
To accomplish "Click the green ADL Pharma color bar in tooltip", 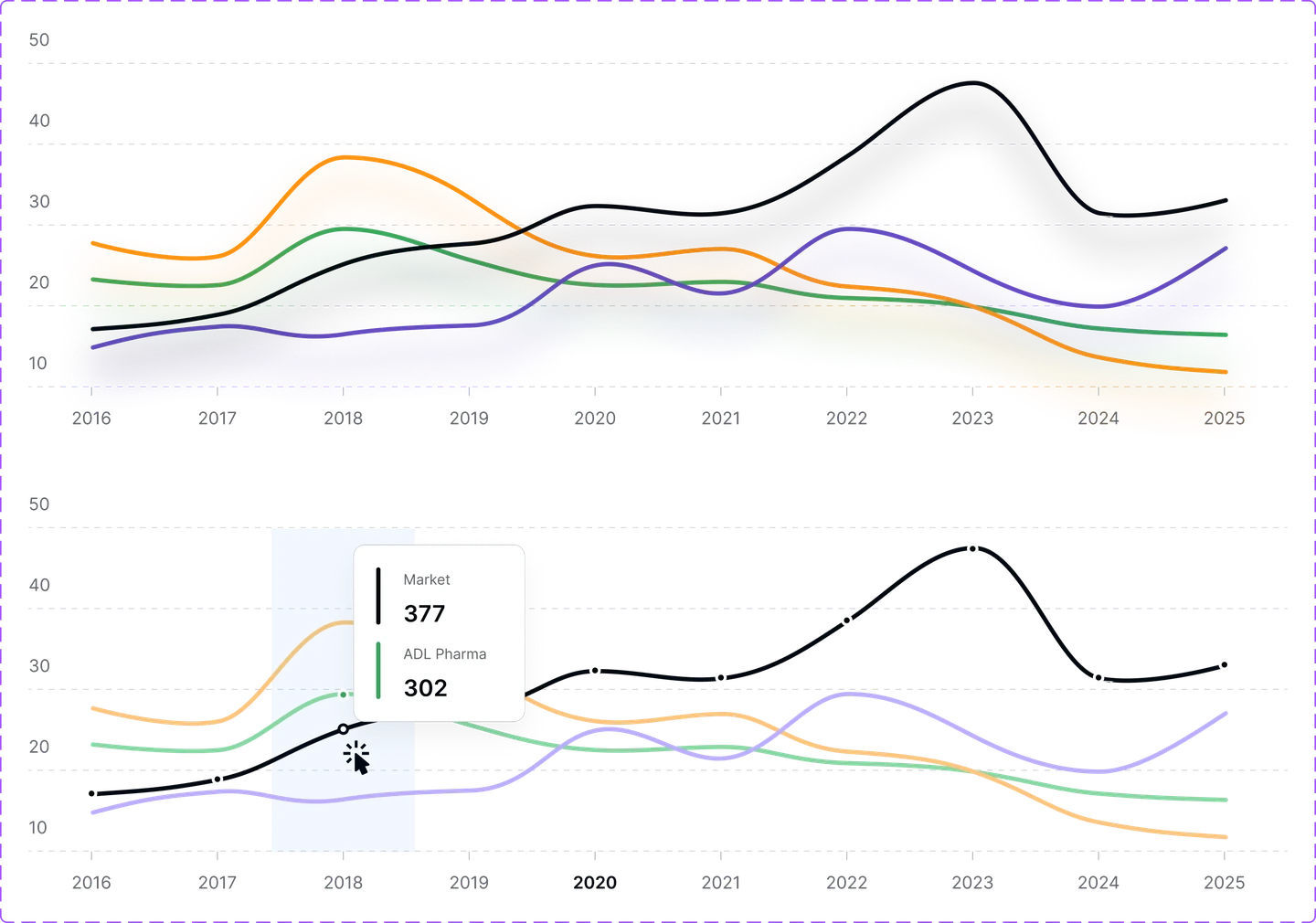I will point(378,670).
